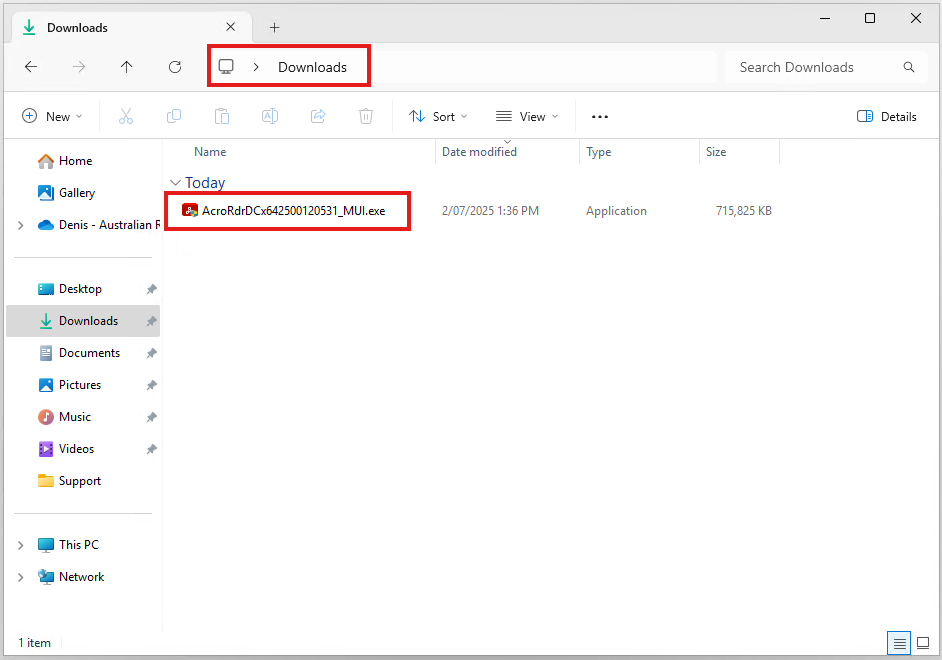Open Documents in the sidebar
Image resolution: width=942 pixels, height=660 pixels.
tap(89, 353)
